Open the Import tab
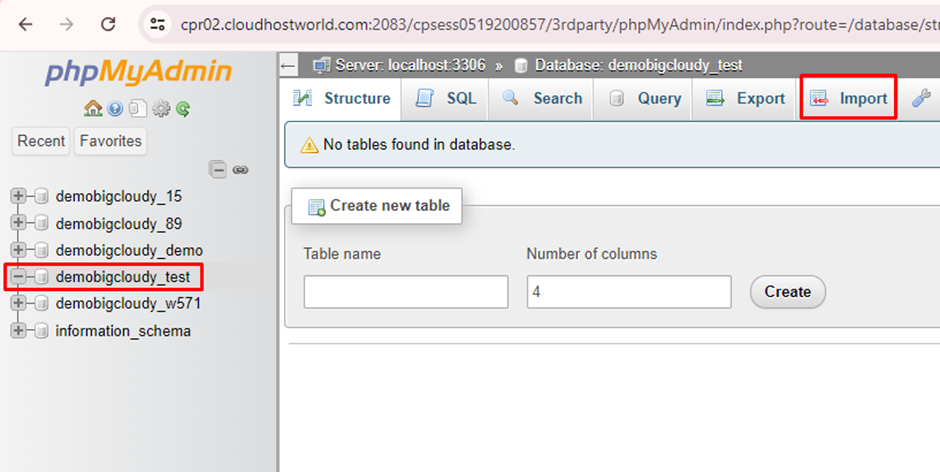 coord(848,98)
